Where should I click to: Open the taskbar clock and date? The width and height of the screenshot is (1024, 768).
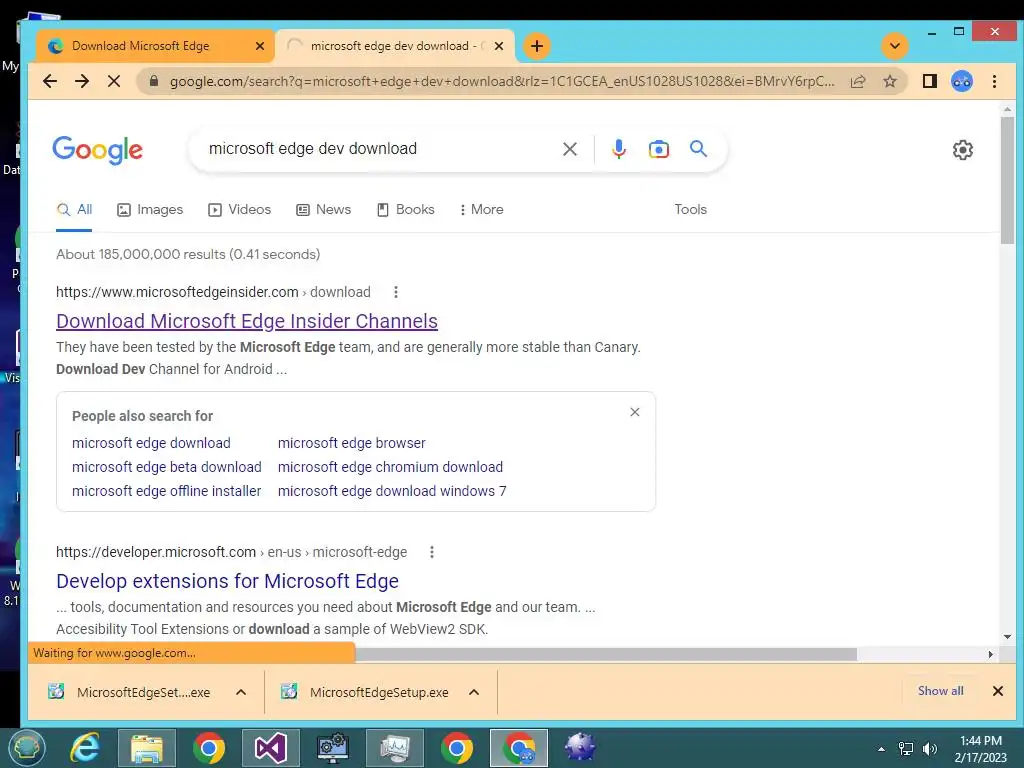[980, 749]
